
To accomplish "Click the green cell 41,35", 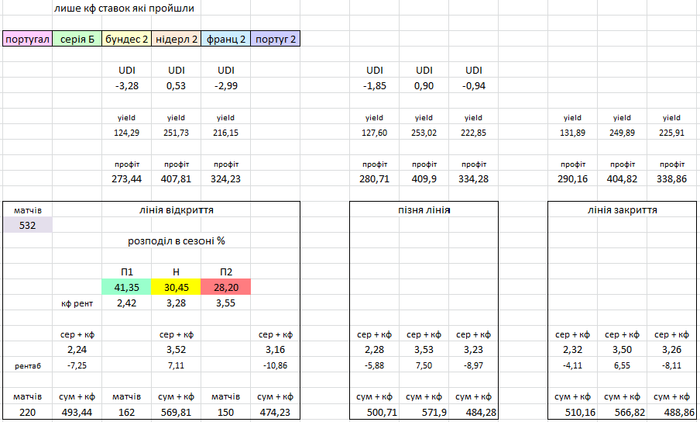I will pyautogui.click(x=127, y=287).
